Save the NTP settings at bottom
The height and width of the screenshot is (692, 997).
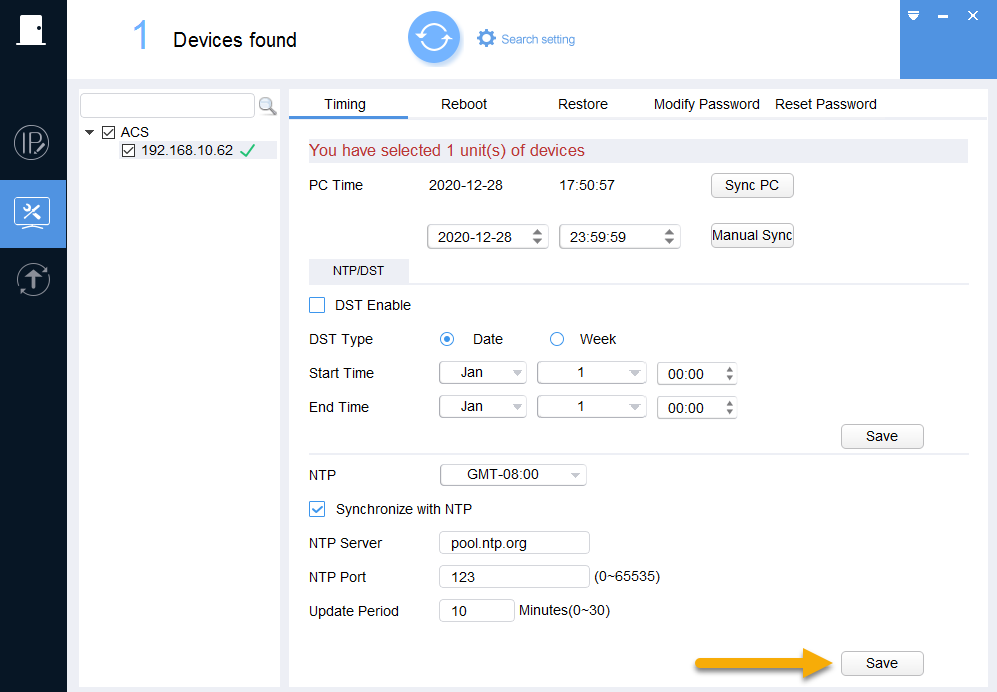[x=882, y=663]
